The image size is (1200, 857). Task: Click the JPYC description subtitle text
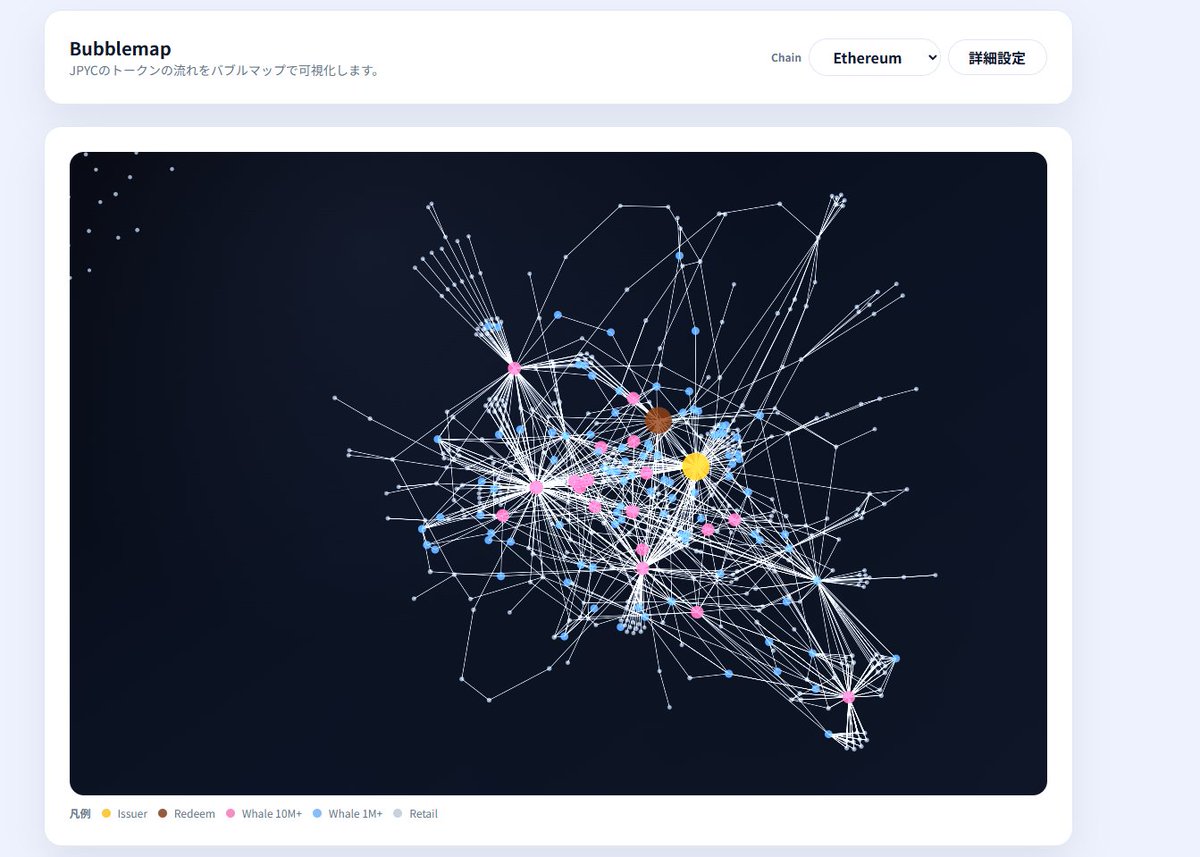click(224, 71)
